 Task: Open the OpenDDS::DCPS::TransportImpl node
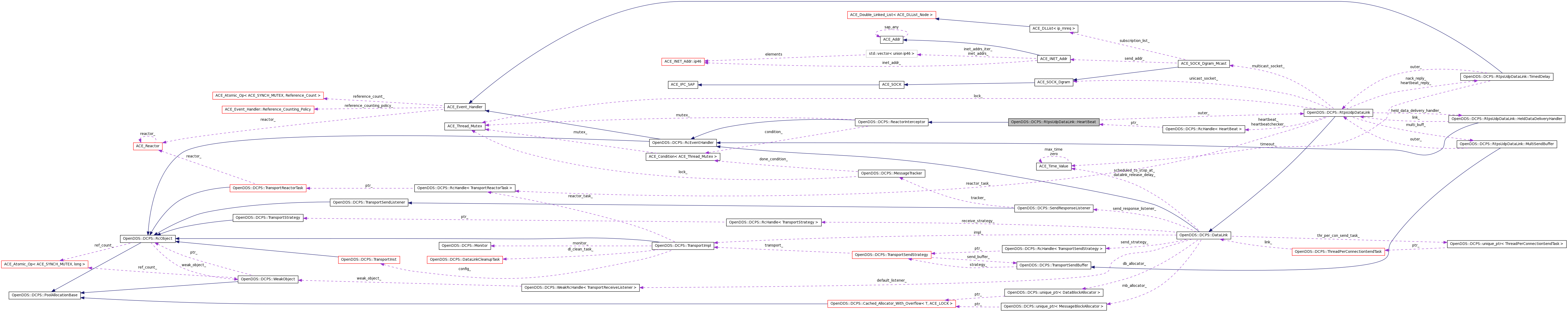click(682, 246)
